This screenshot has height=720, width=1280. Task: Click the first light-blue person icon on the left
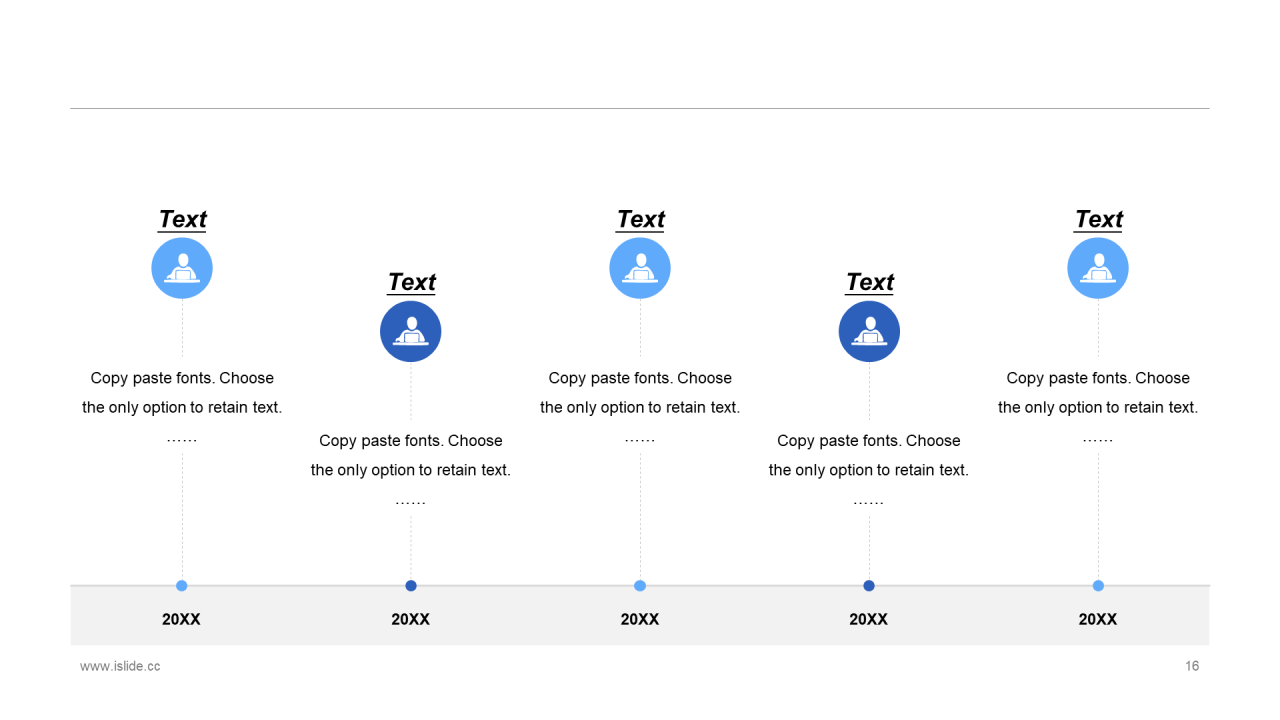pos(182,268)
